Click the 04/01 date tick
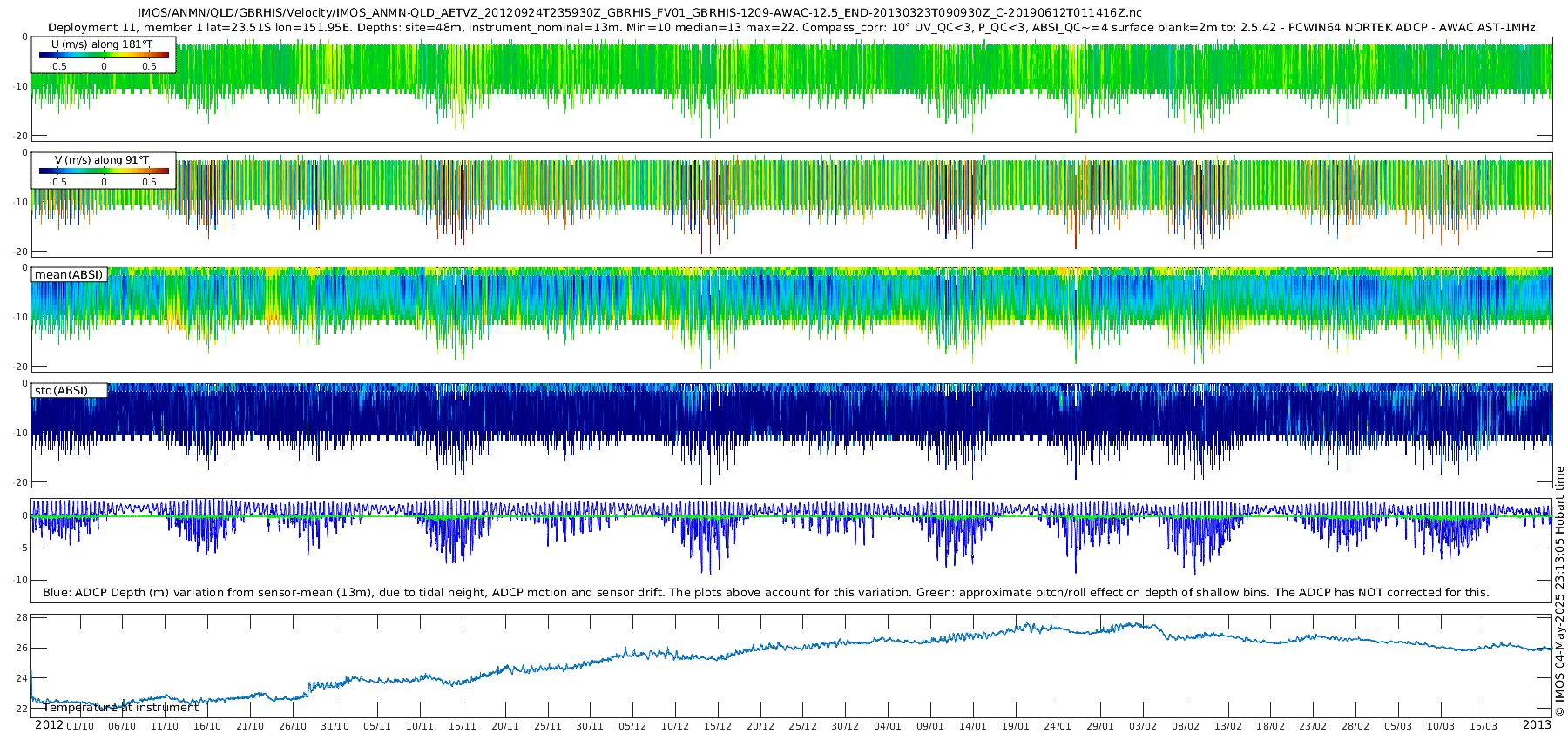This screenshot has height=740, width=1568. 888,727
